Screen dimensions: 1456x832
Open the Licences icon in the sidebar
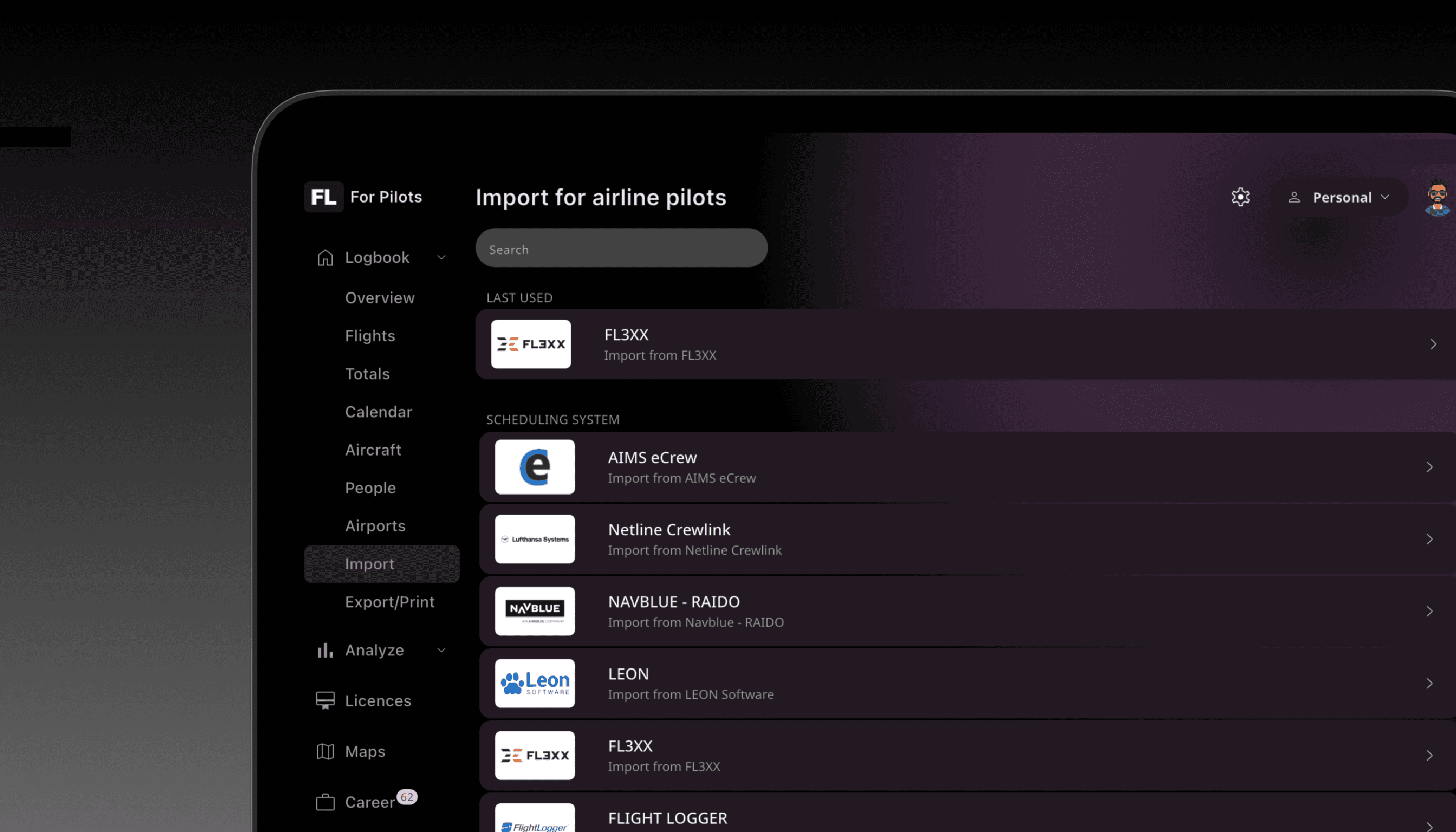[324, 700]
